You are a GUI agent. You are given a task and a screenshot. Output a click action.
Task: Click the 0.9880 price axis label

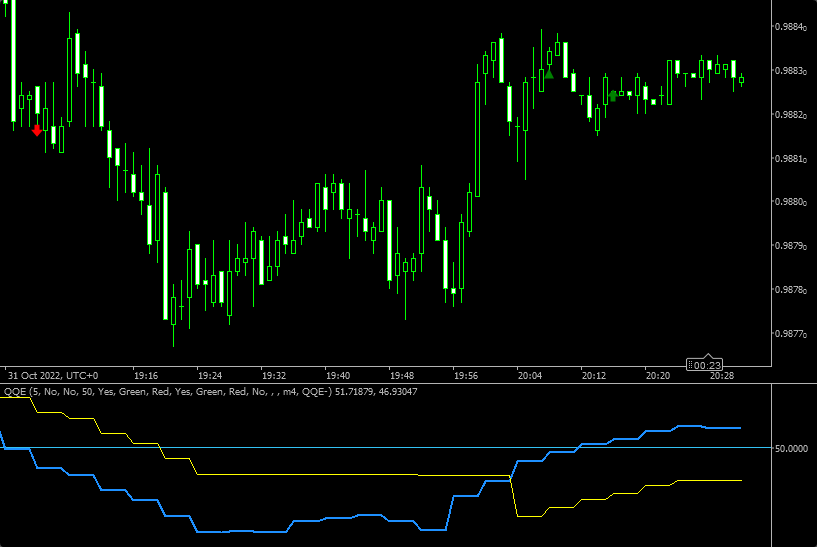pos(793,203)
